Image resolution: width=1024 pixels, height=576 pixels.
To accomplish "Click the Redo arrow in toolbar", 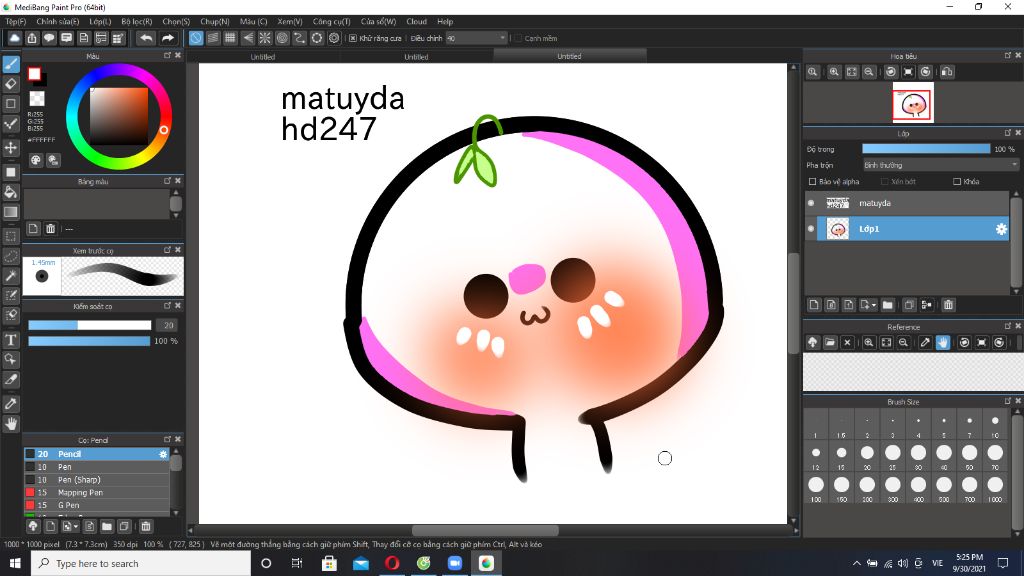I will coord(168,39).
